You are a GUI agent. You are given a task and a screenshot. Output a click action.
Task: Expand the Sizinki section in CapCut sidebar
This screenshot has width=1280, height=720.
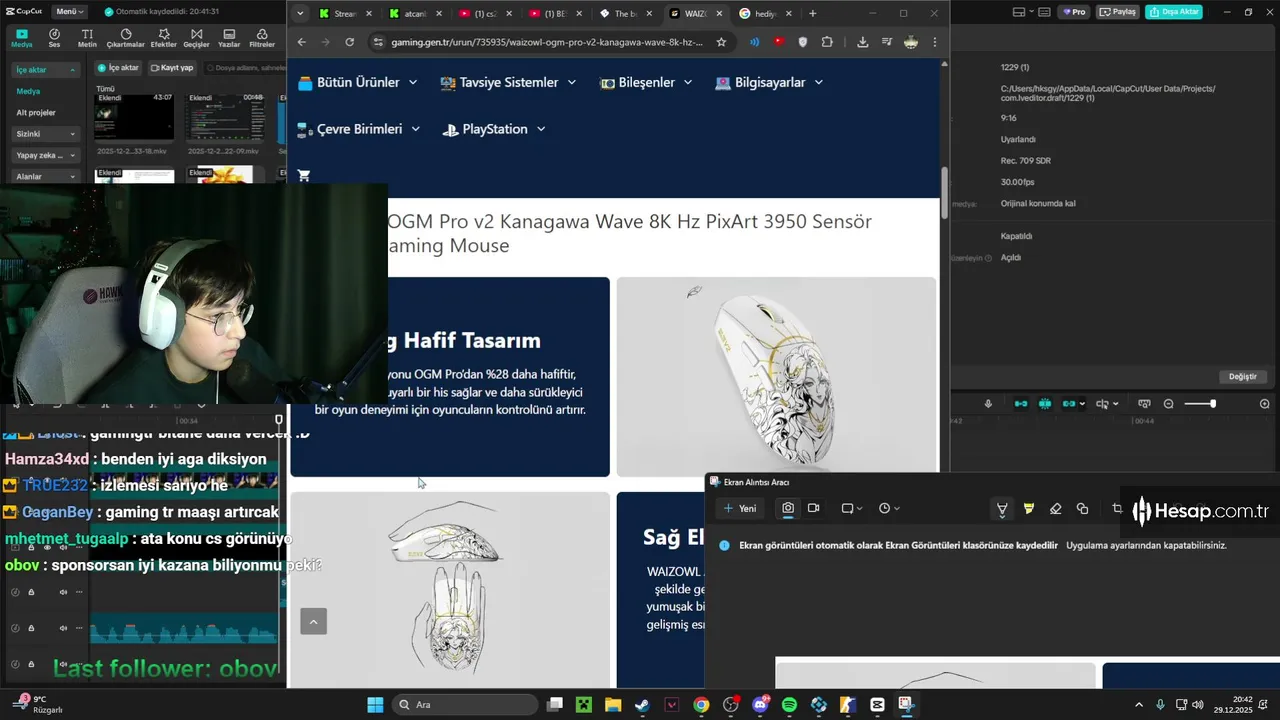[46, 134]
